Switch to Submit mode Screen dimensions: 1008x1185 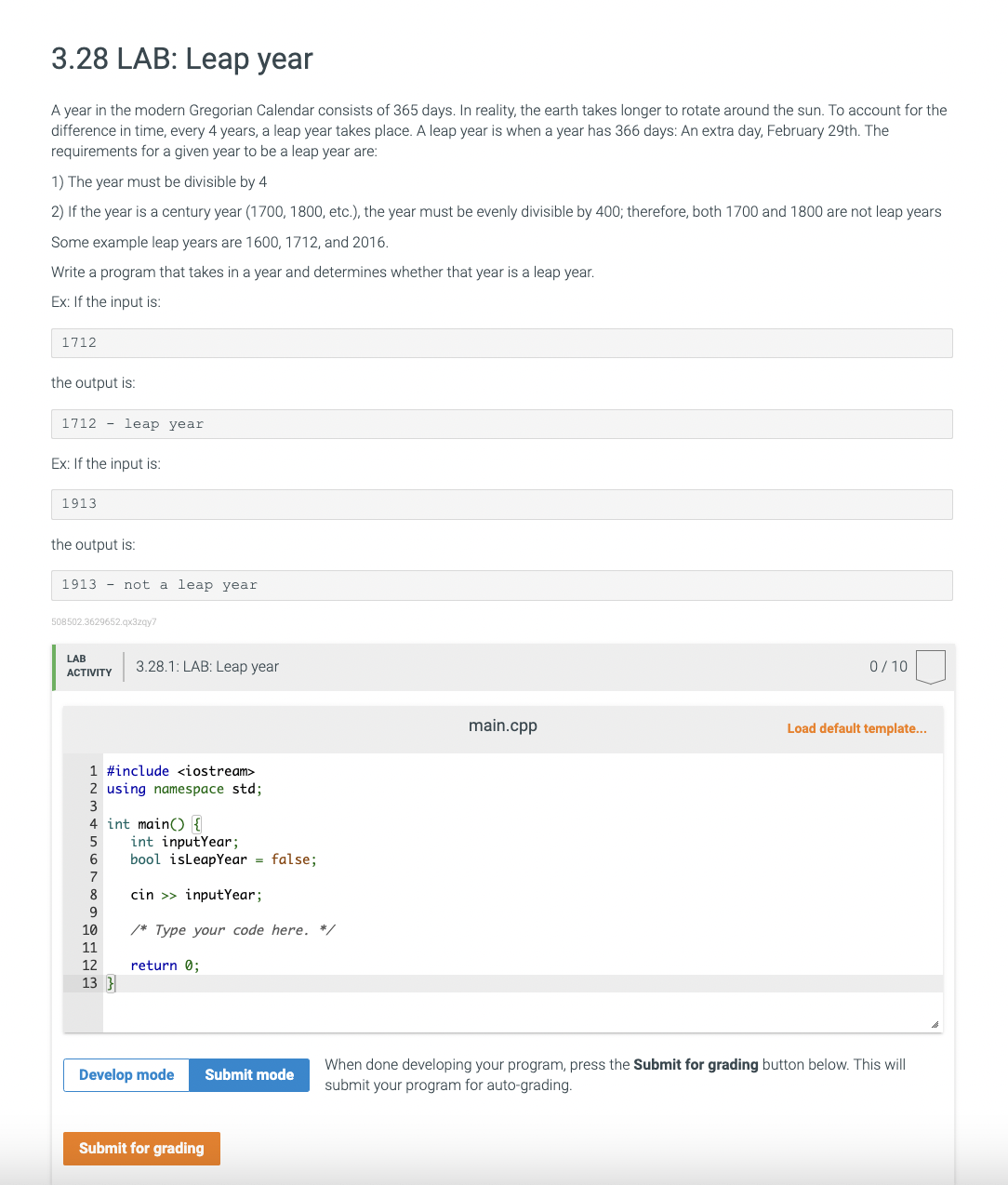coord(249,1075)
